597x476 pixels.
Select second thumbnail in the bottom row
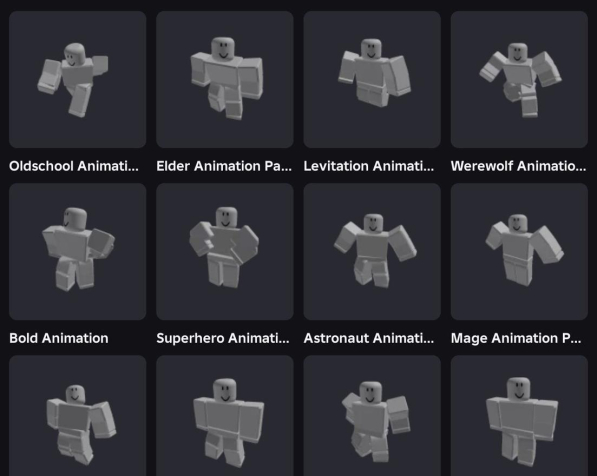[225, 416]
